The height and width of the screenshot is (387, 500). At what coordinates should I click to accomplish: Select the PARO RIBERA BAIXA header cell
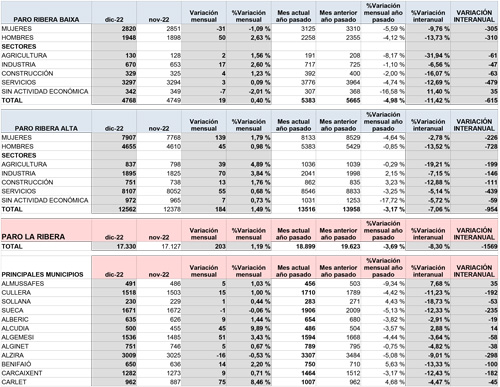coord(46,13)
